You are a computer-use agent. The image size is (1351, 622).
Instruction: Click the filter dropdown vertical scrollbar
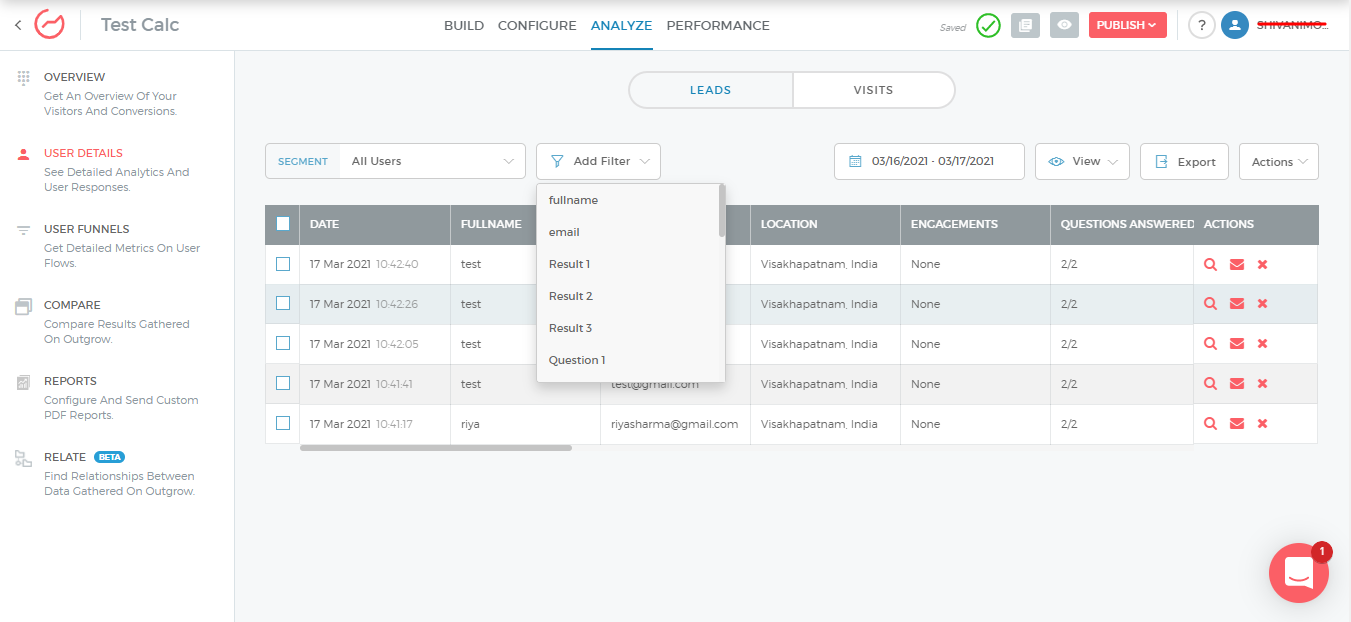(x=722, y=210)
